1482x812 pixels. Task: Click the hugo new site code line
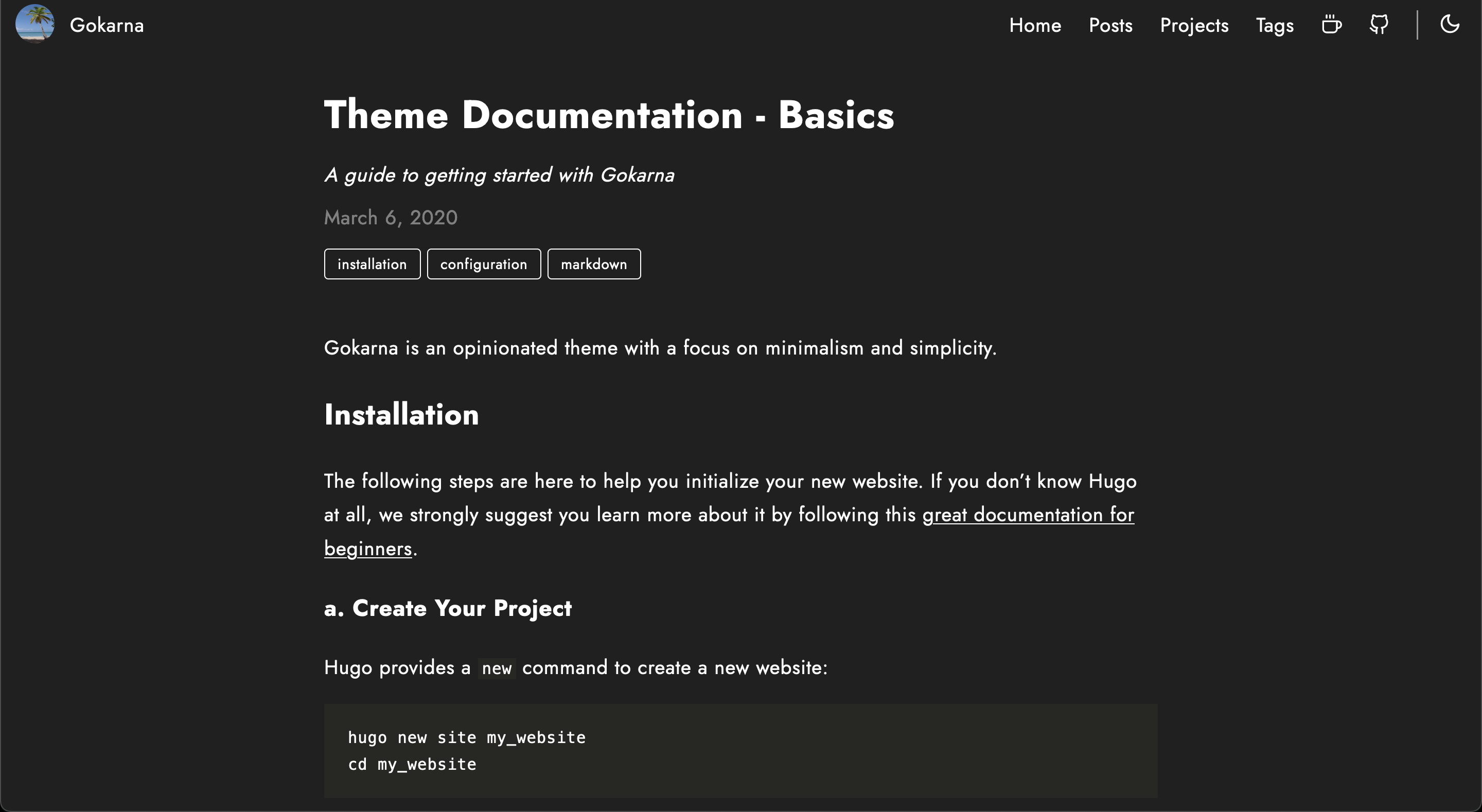pos(467,737)
